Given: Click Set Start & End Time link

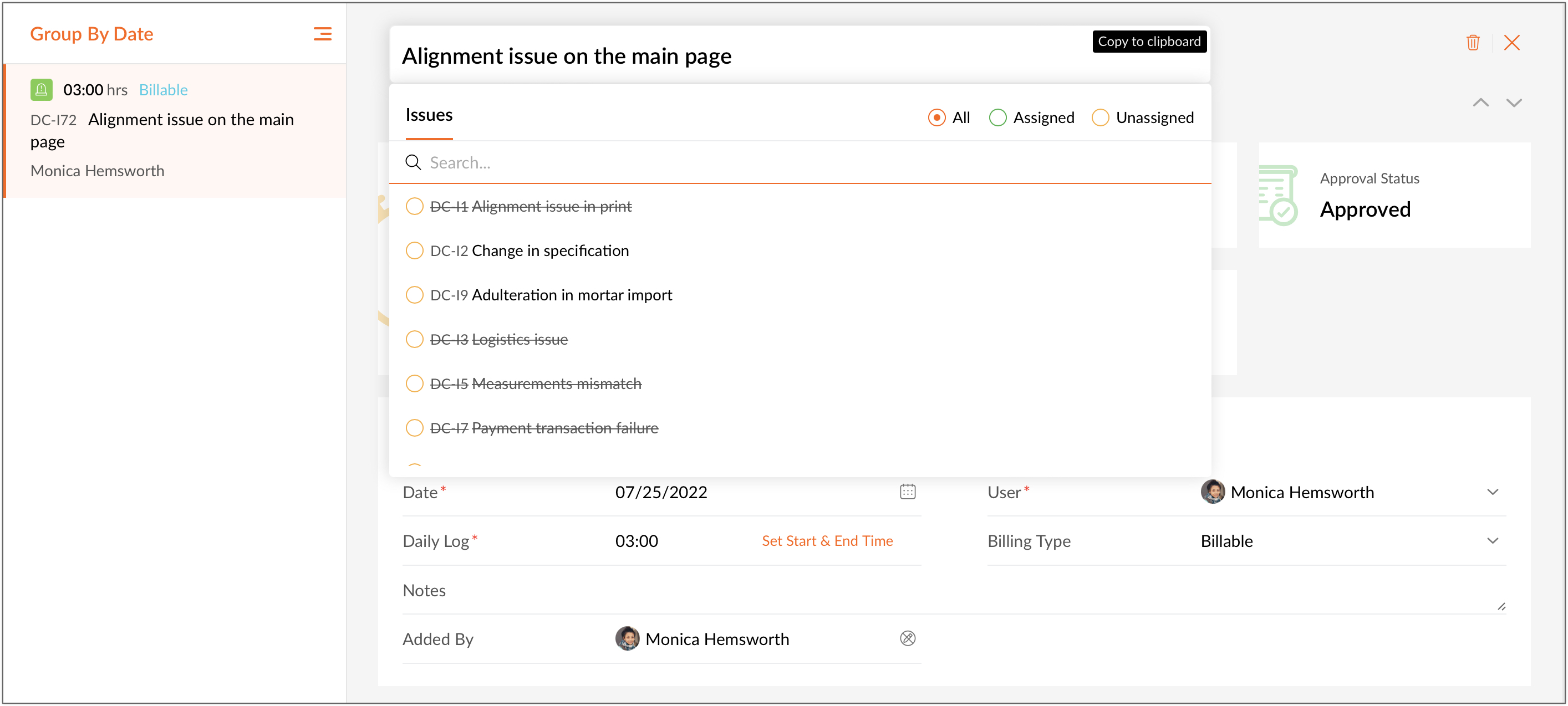Looking at the screenshot, I should click(827, 541).
